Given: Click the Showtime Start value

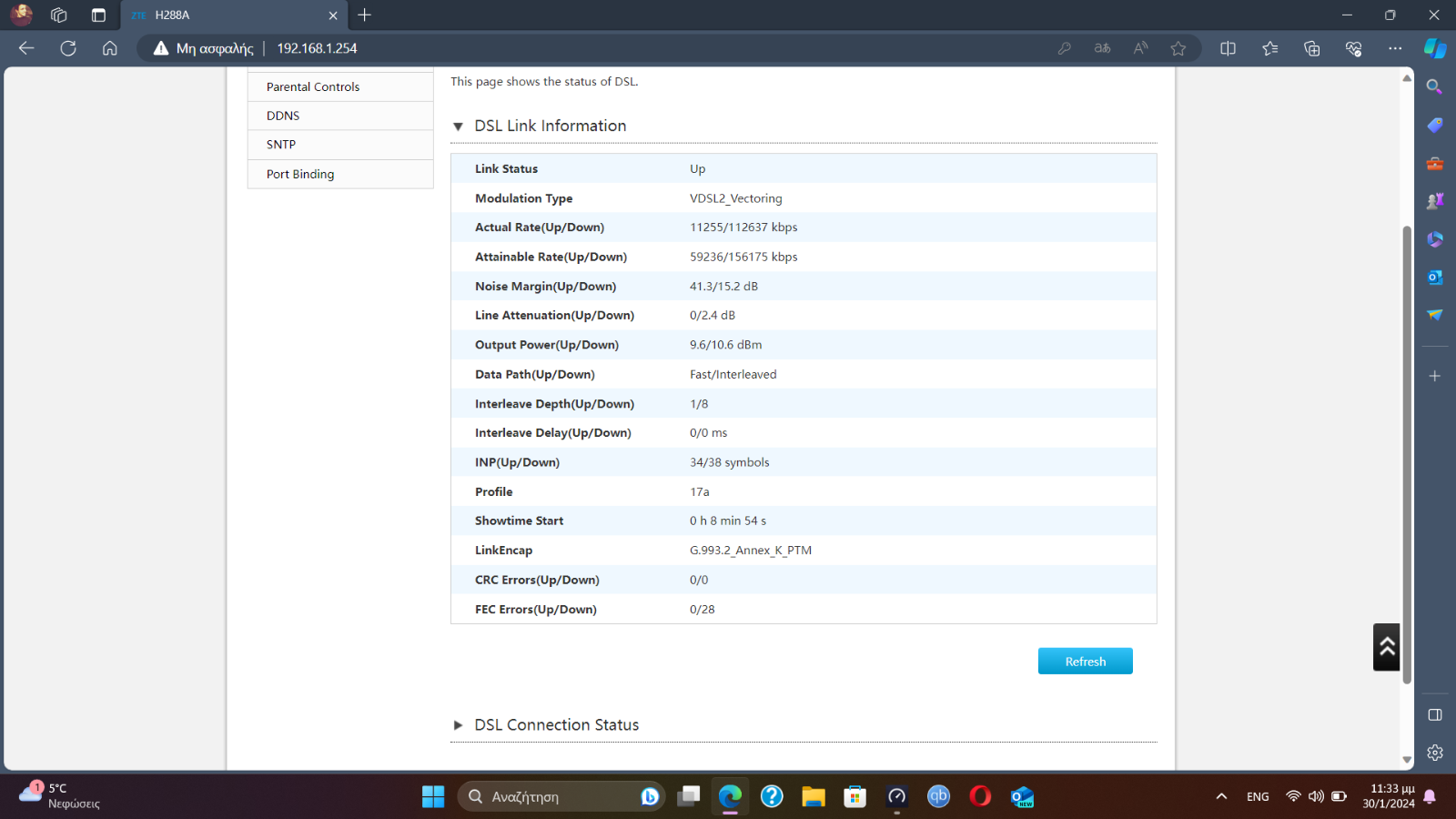Looking at the screenshot, I should tap(728, 521).
